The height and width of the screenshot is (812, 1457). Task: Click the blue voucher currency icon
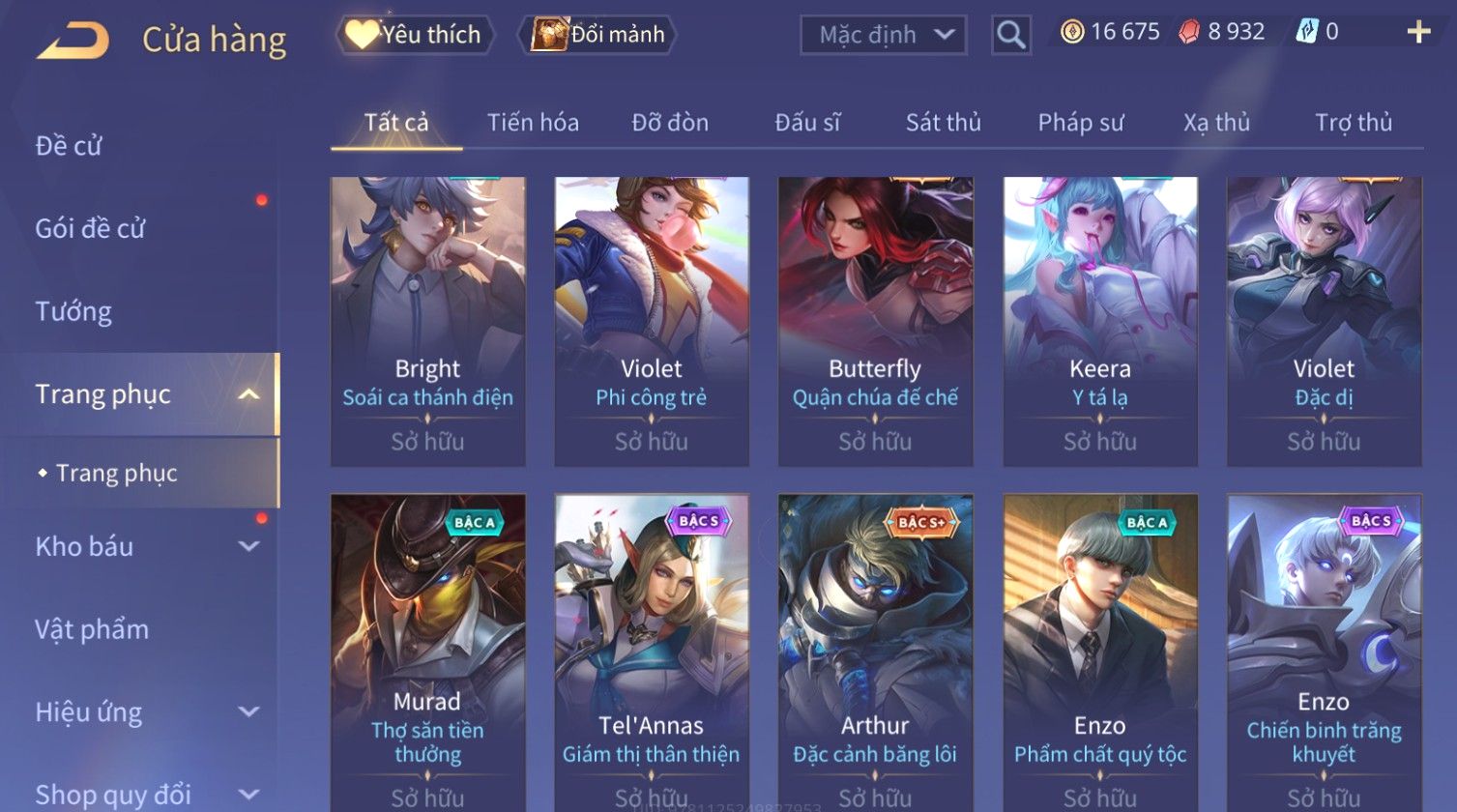pos(1306,33)
